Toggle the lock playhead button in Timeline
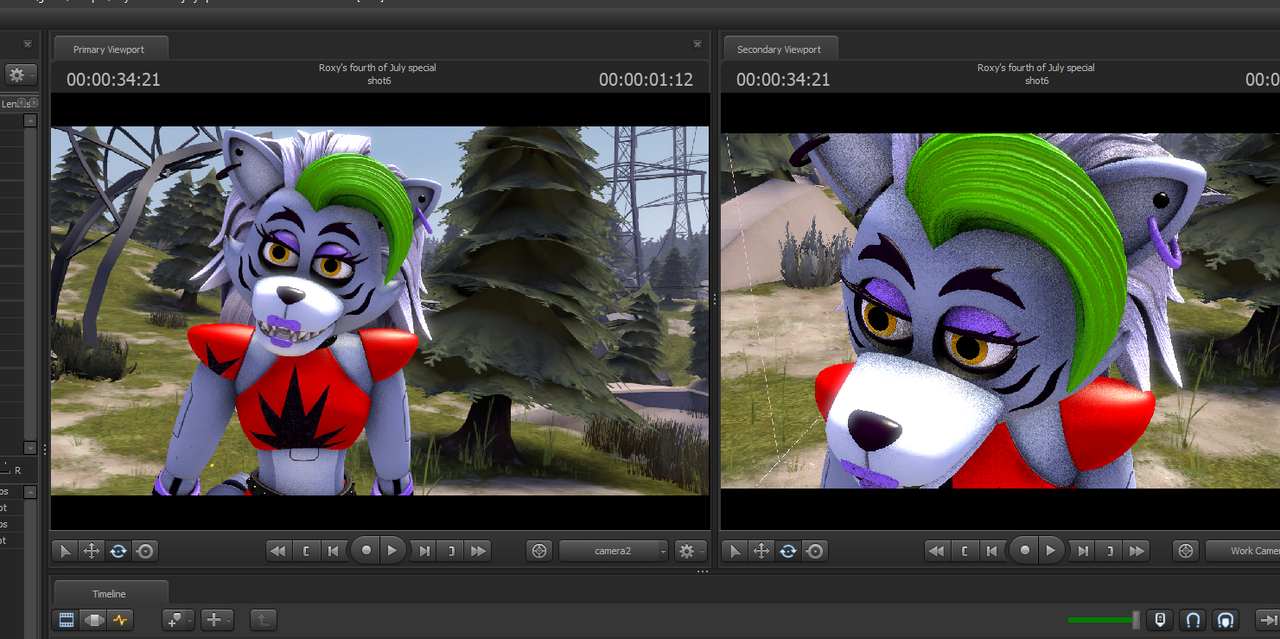Image resolution: width=1280 pixels, height=639 pixels. pos(1159,620)
